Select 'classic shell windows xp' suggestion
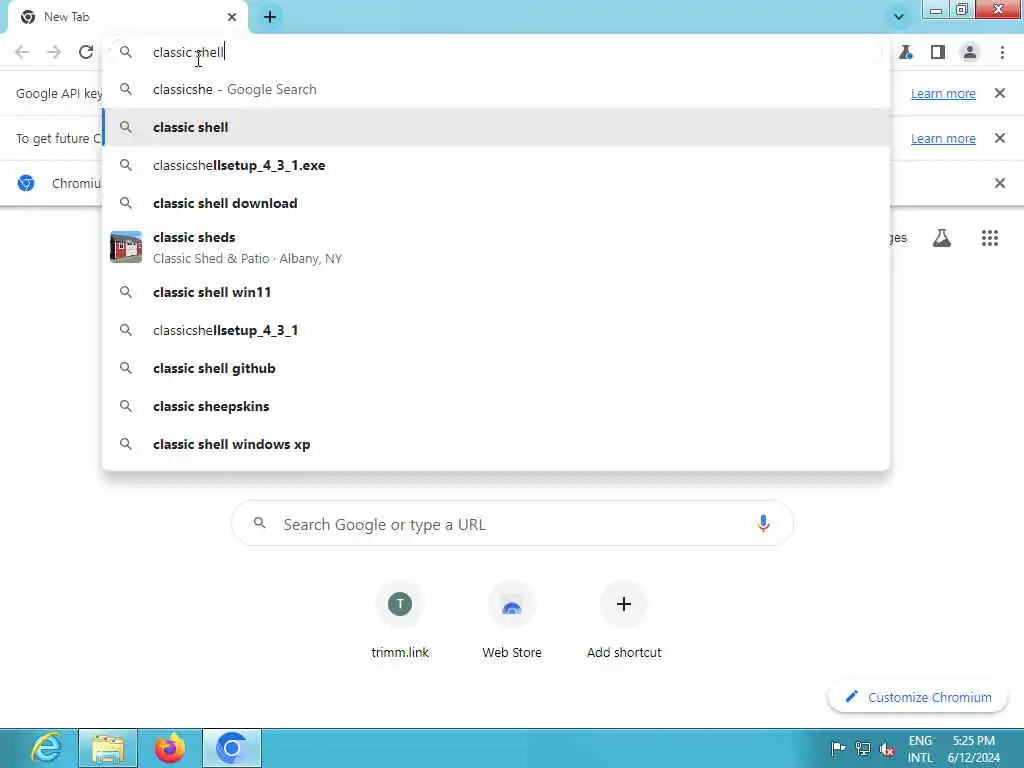This screenshot has width=1024, height=768. click(496, 444)
